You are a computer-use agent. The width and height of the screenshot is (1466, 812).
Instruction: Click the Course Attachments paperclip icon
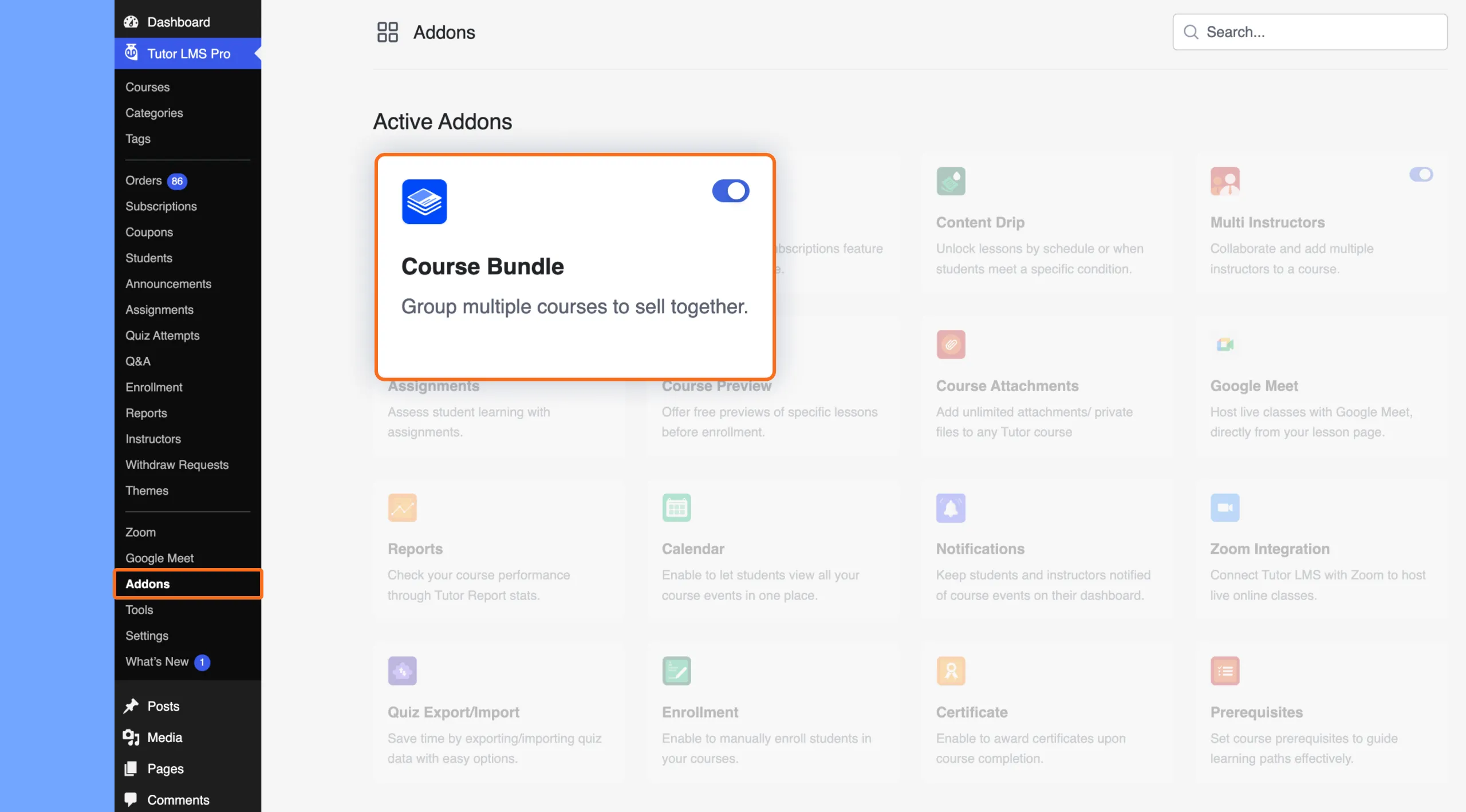coord(951,344)
